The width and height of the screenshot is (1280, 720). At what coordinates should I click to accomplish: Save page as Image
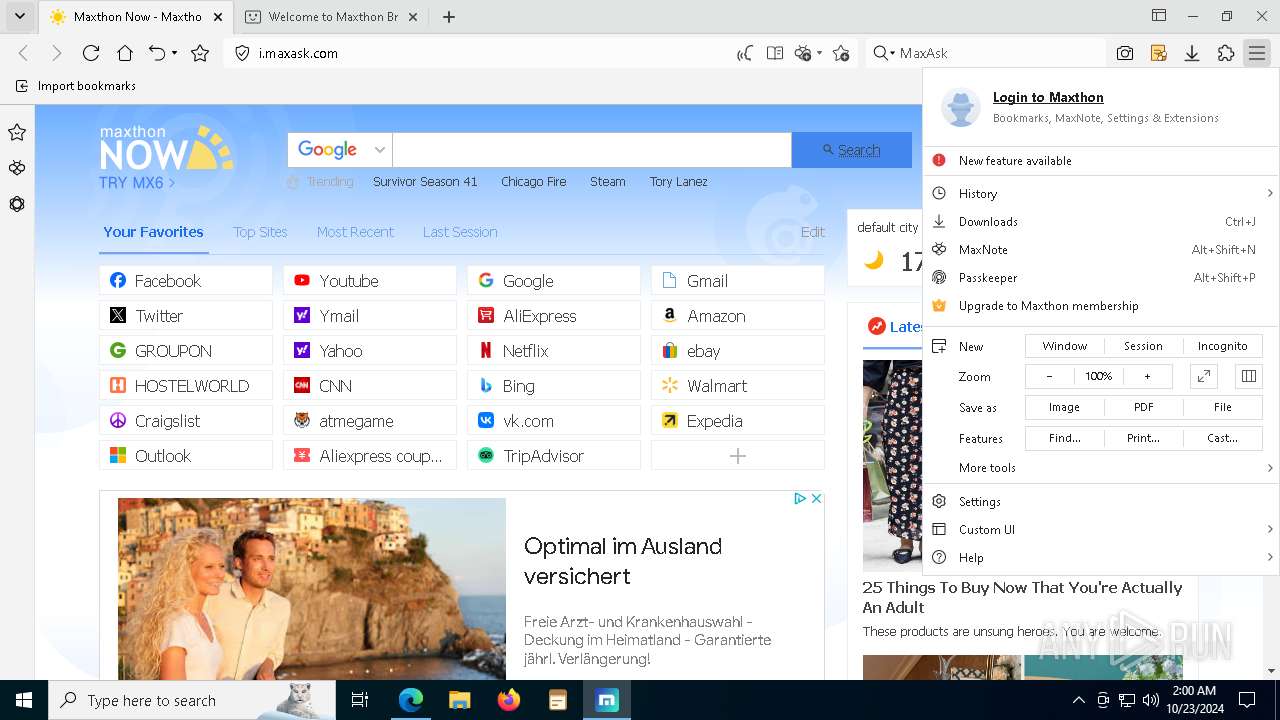pos(1065,407)
